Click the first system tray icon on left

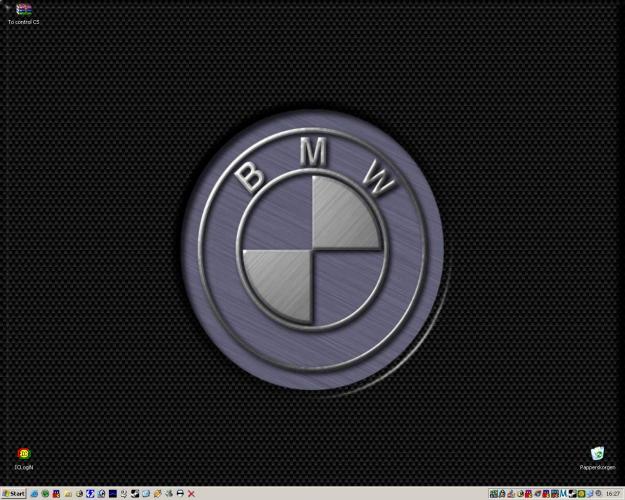tap(494, 493)
